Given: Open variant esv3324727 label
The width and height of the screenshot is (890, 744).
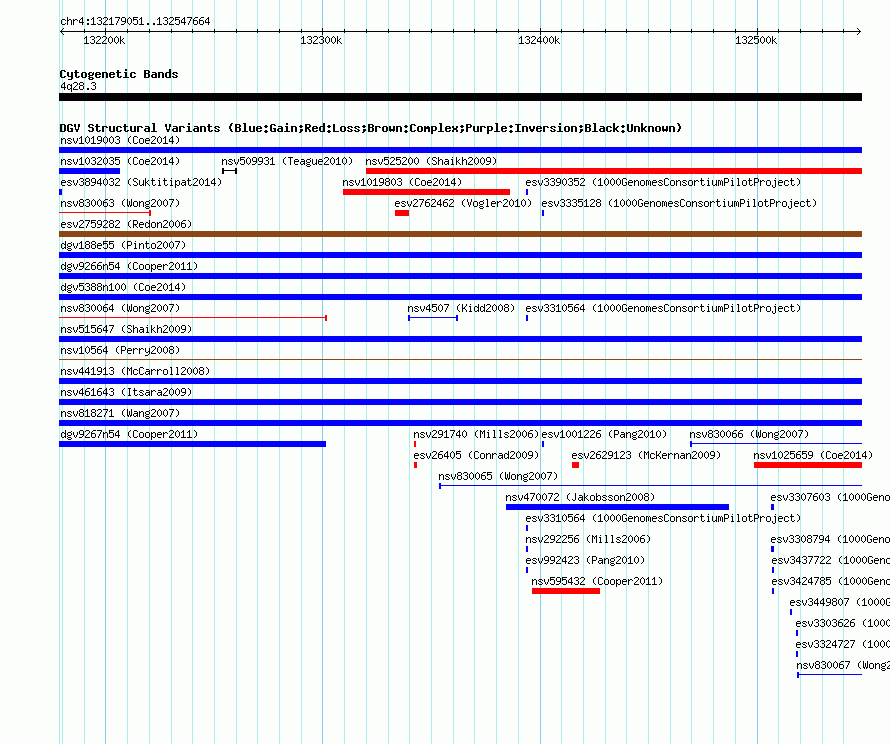Looking at the screenshot, I should (842, 644).
